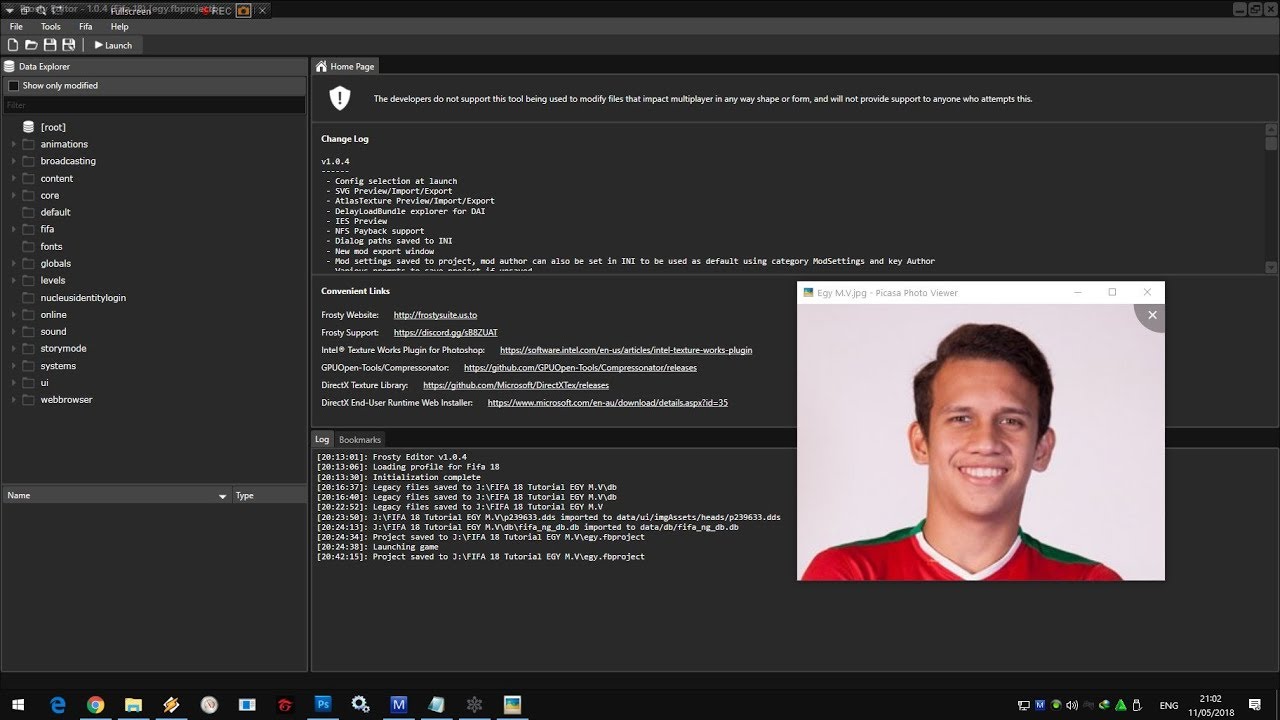Open Microsoft Edge from the taskbar
The width and height of the screenshot is (1280, 720).
[58, 704]
